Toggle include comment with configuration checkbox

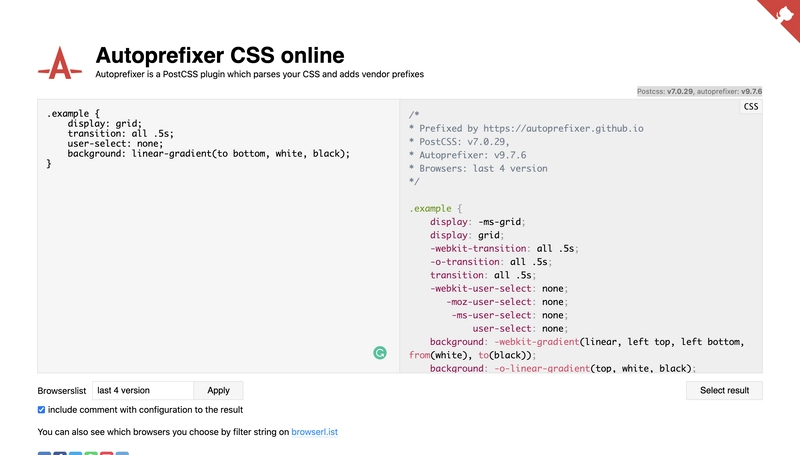[x=41, y=410]
